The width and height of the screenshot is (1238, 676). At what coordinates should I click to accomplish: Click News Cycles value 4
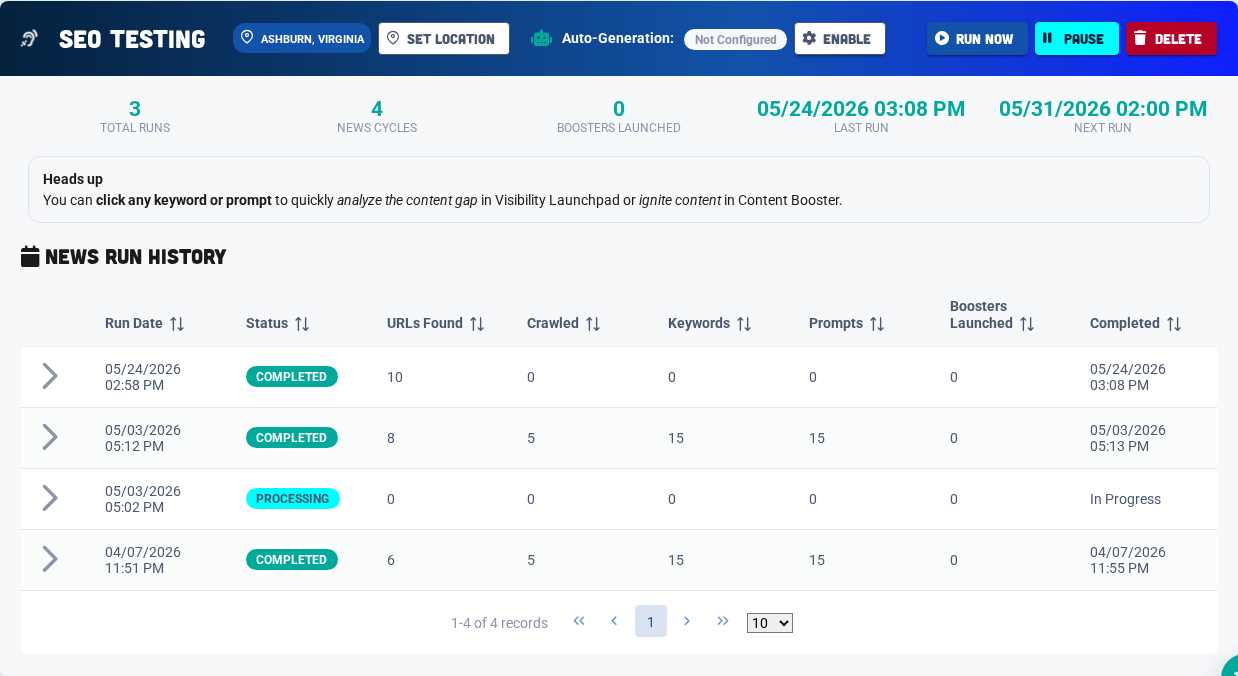coord(377,109)
